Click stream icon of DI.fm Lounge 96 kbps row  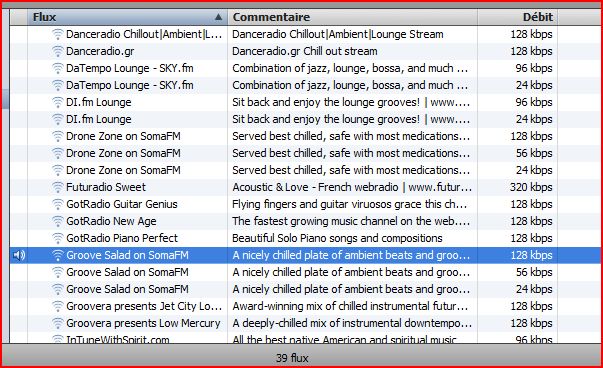[57, 102]
